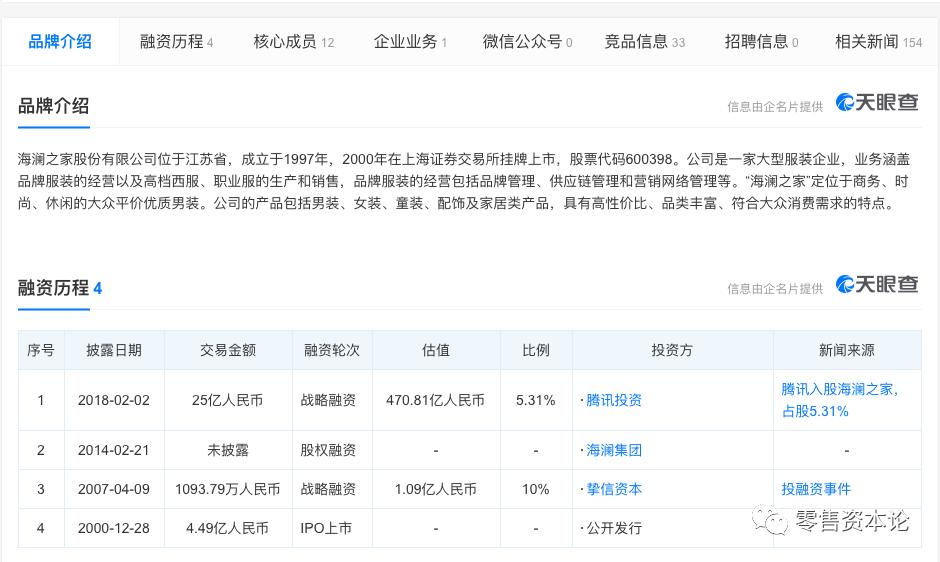Click the 新闻来源 column header
Image resolution: width=940 pixels, height=562 pixels.
[846, 350]
